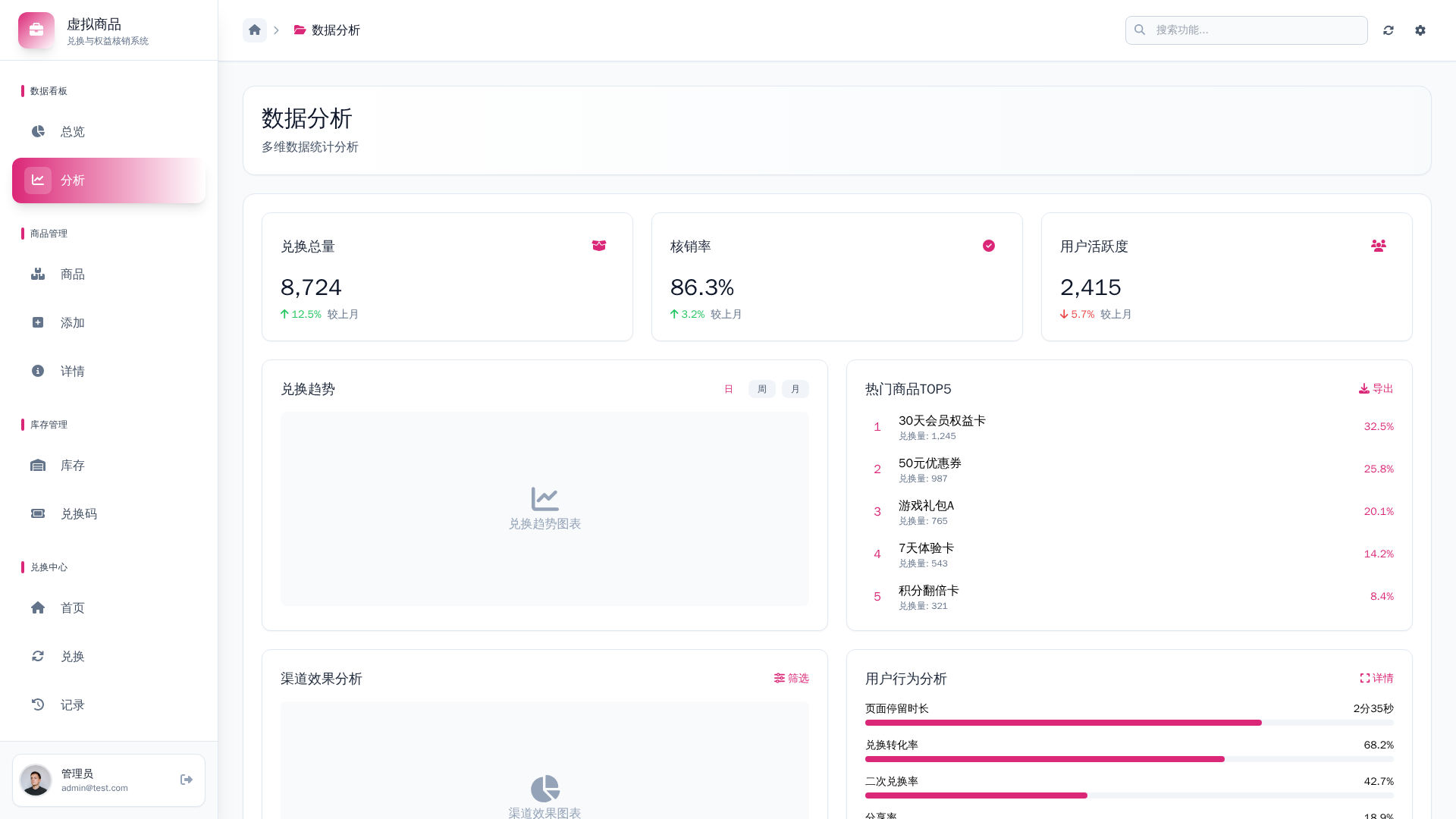Click the home breadcrumb icon
Image resolution: width=1456 pixels, height=819 pixels.
[x=255, y=30]
